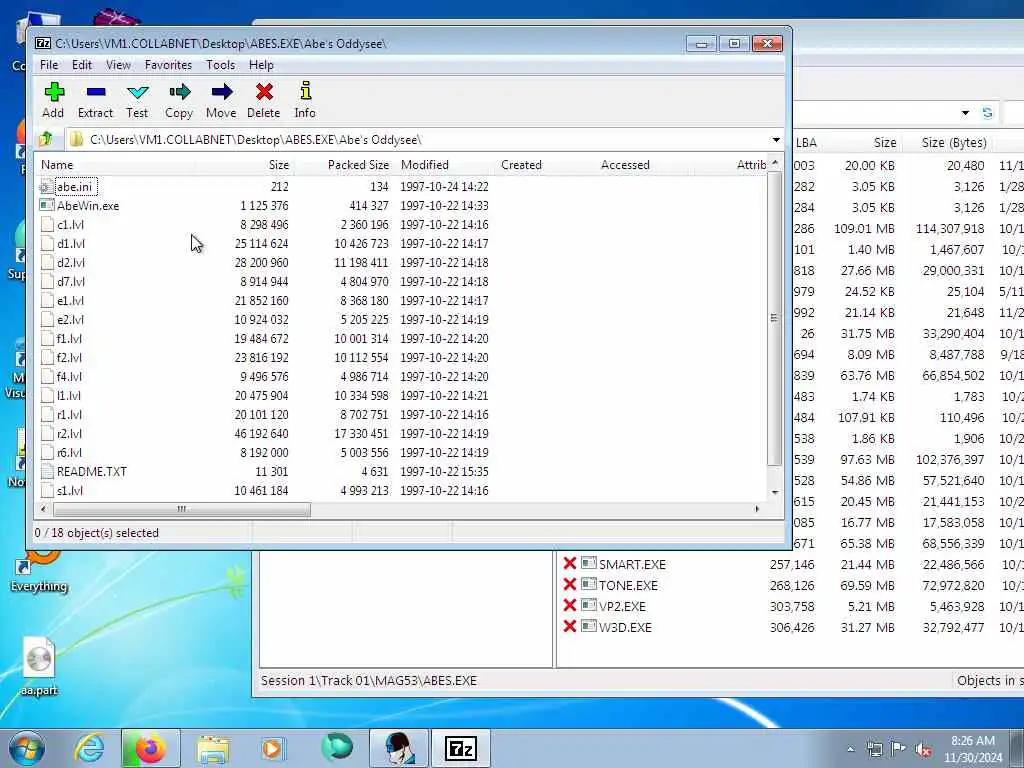This screenshot has height=768, width=1024.
Task: Select the AbeWin.exe file icon
Action: pos(46,205)
